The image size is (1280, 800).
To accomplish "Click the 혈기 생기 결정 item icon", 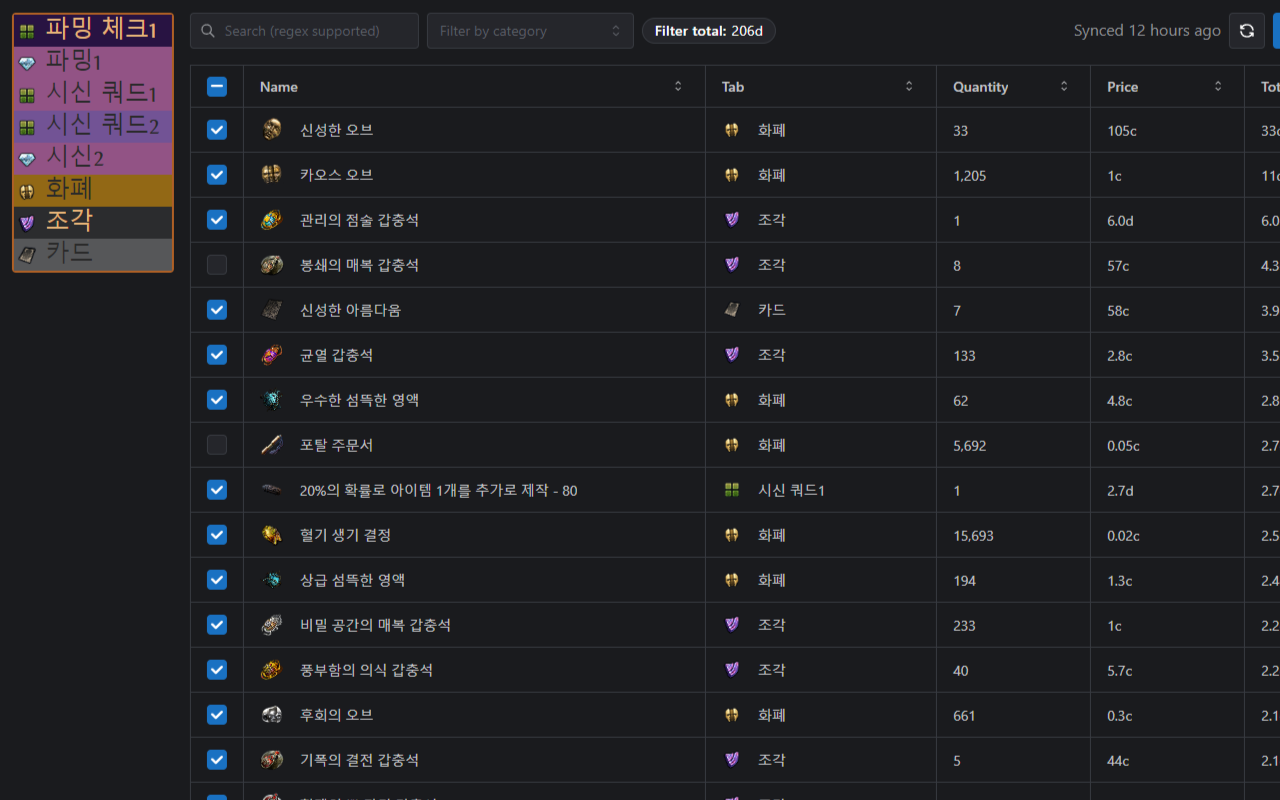I will (x=272, y=535).
